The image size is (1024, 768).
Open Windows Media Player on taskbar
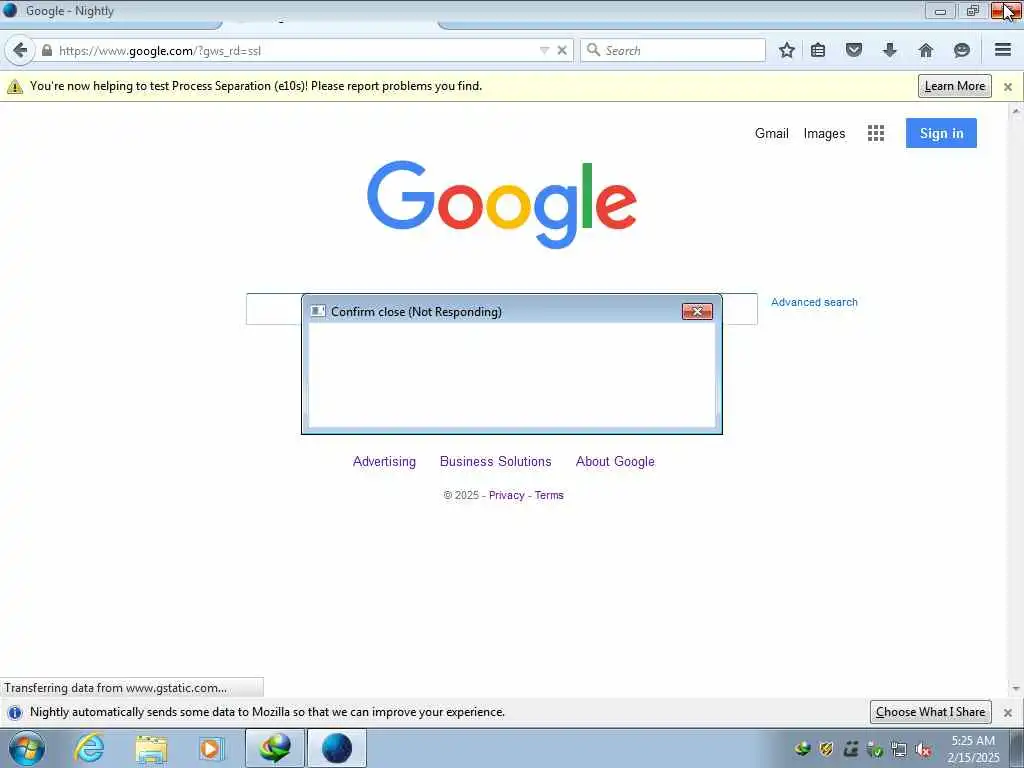[212, 748]
